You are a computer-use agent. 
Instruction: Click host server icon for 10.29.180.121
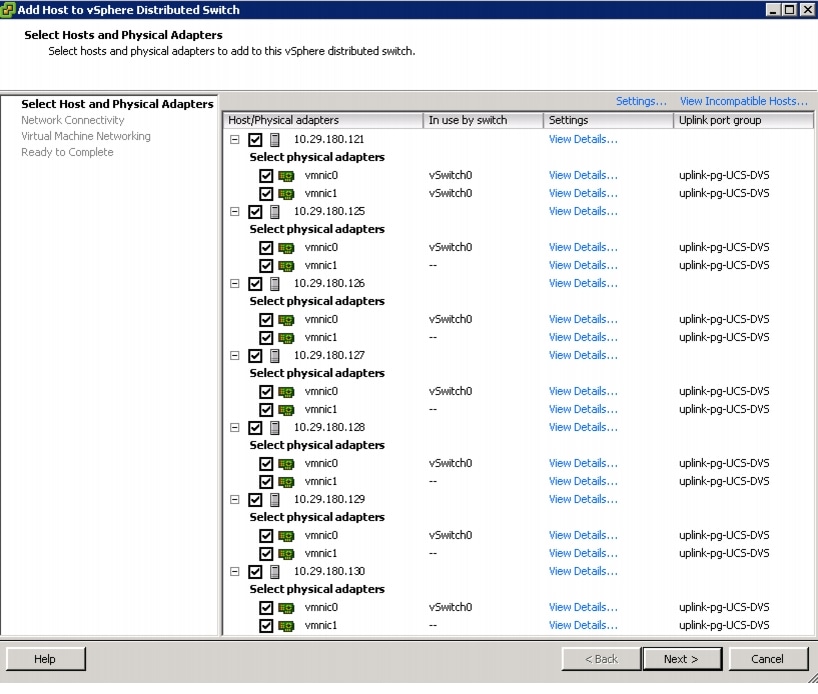coord(275,140)
